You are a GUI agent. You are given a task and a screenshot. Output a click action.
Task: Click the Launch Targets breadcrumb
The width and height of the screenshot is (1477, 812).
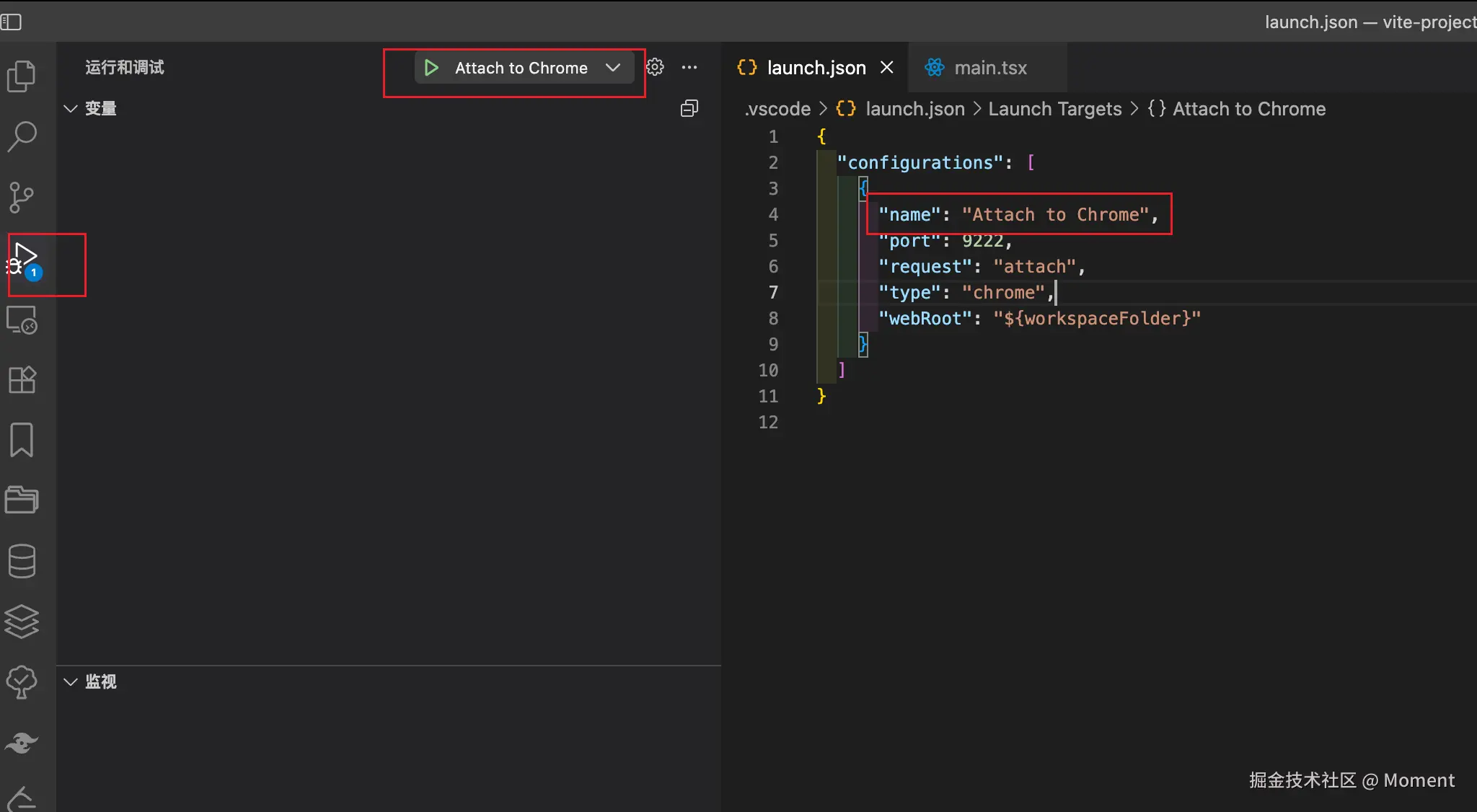(1054, 109)
